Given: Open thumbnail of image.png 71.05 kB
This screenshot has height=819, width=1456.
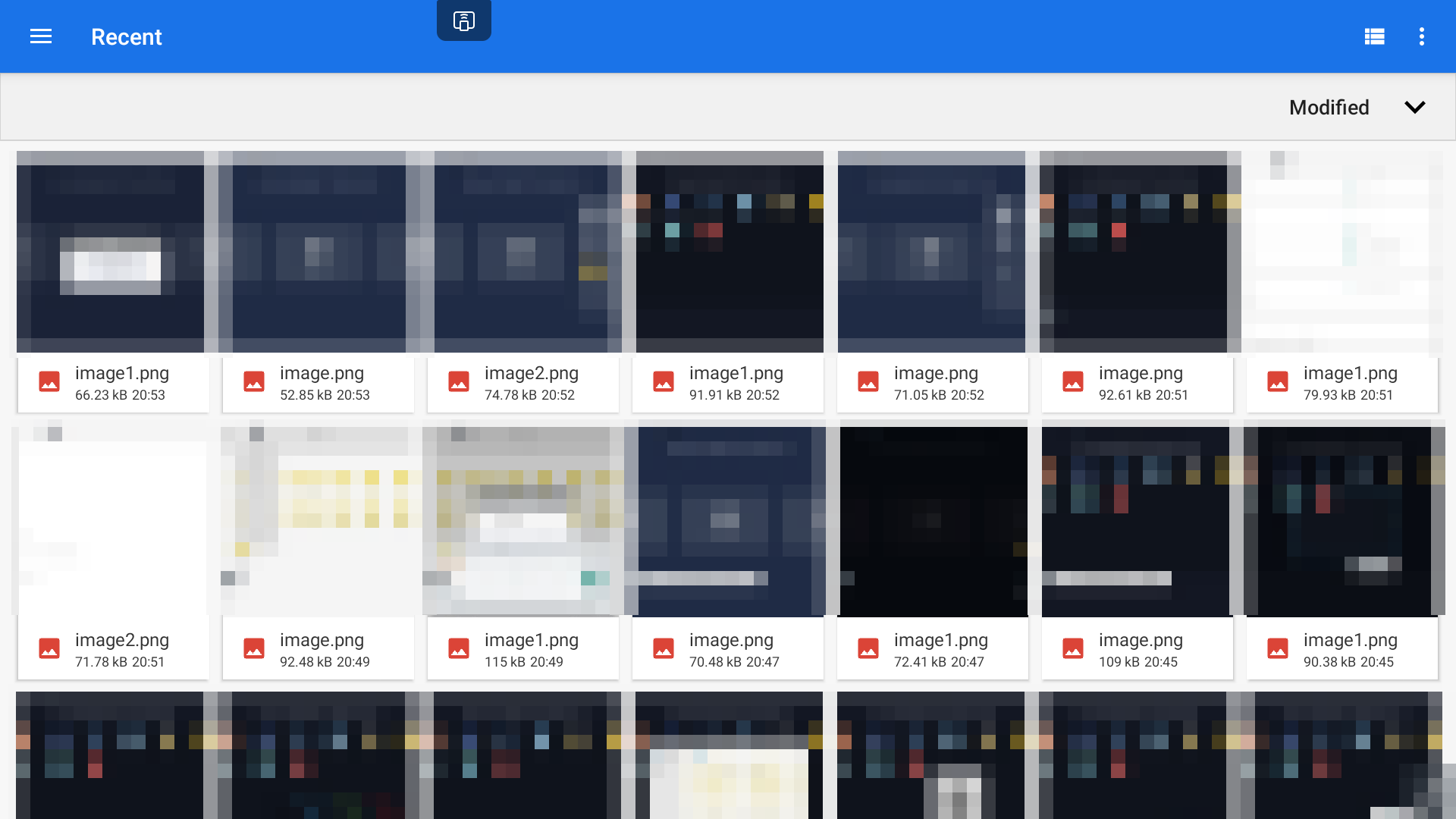Looking at the screenshot, I should (x=933, y=252).
